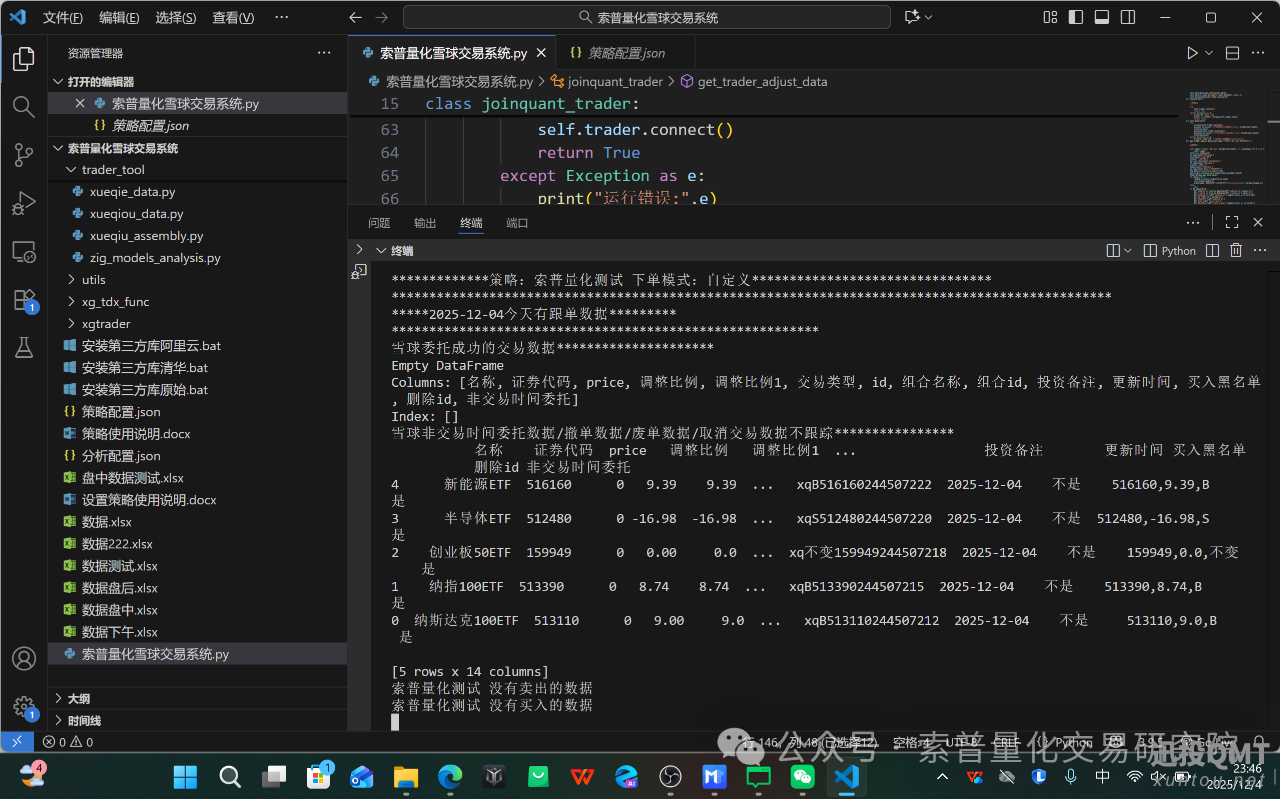The height and width of the screenshot is (799, 1280).
Task: Split the terminal pane
Action: coord(1211,250)
